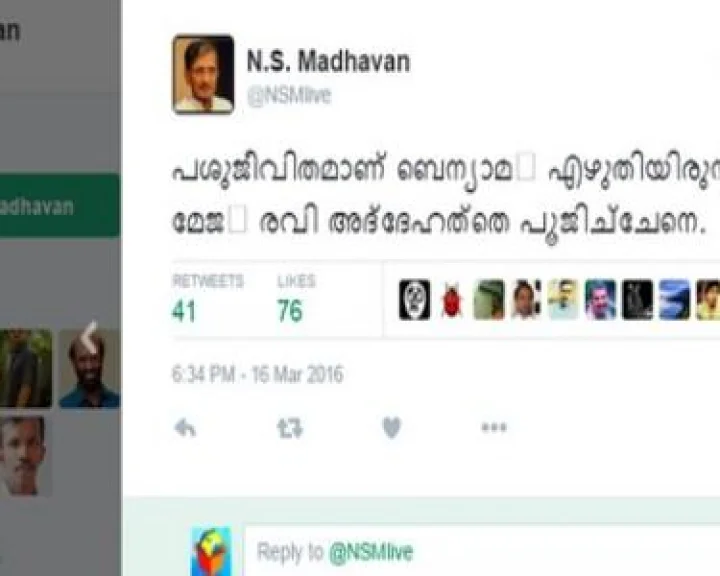Image resolution: width=720 pixels, height=576 pixels.
Task: Select the first black-and-white liker avatar
Action: coord(415,299)
